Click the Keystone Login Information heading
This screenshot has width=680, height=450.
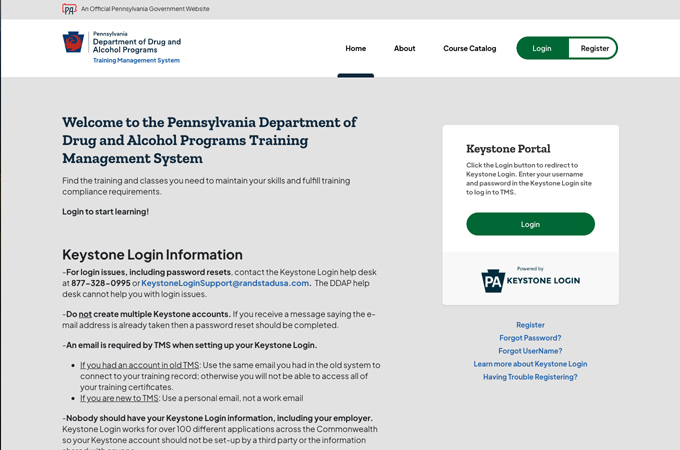152,254
